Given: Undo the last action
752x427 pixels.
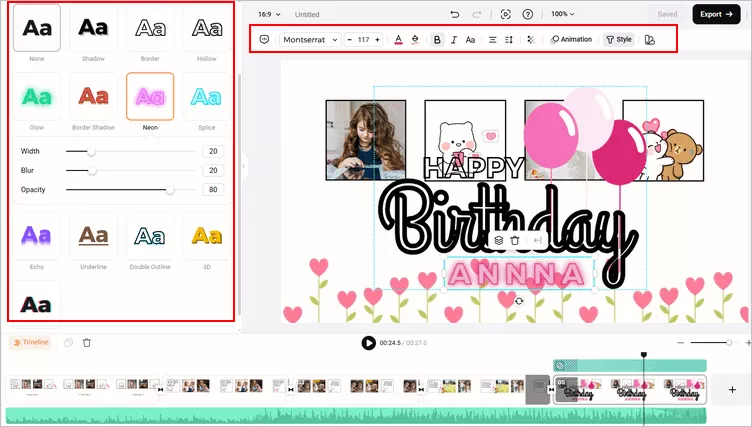Looking at the screenshot, I should tap(455, 14).
